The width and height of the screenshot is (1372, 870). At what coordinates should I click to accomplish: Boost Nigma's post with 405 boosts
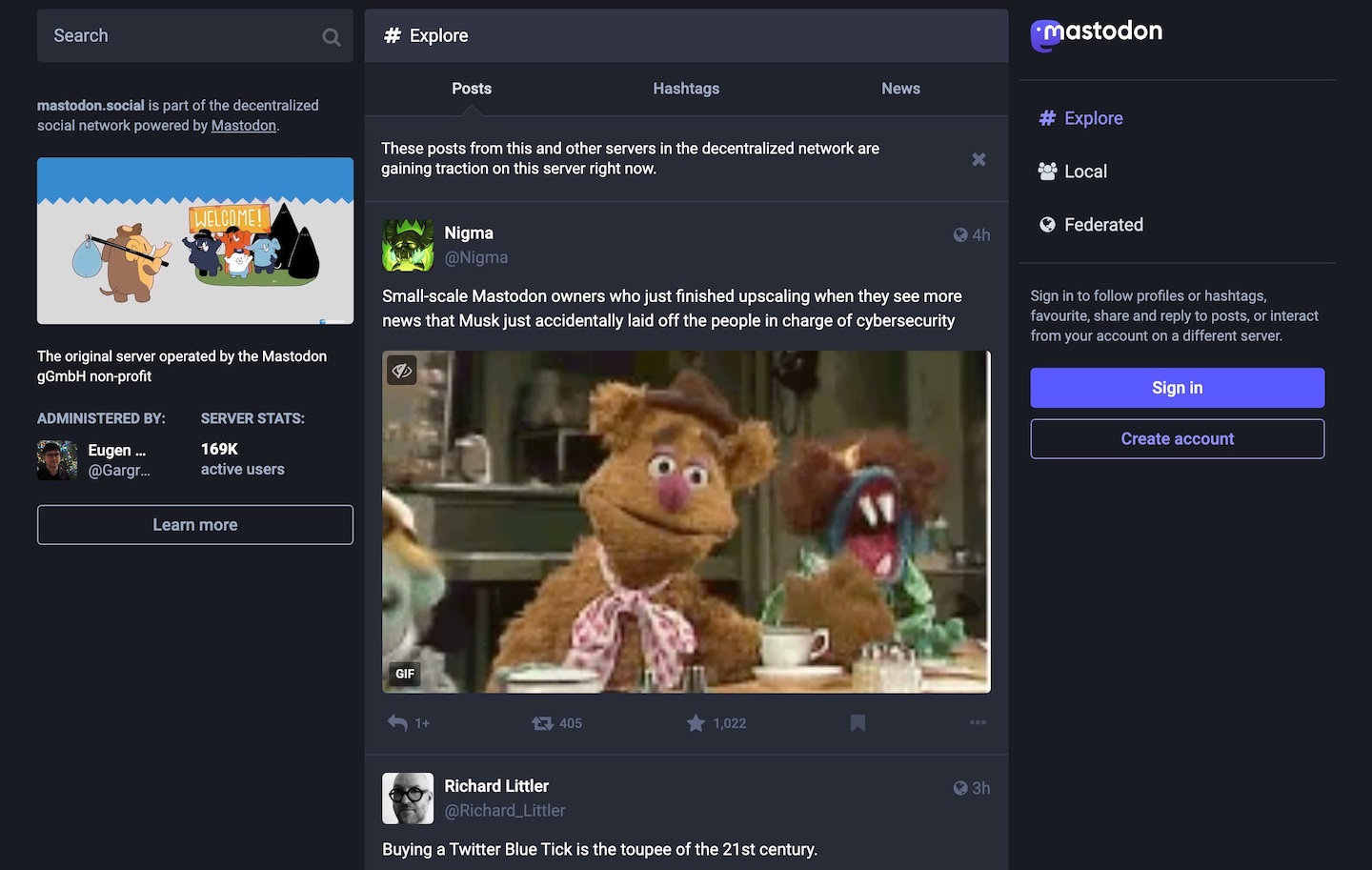(x=542, y=723)
